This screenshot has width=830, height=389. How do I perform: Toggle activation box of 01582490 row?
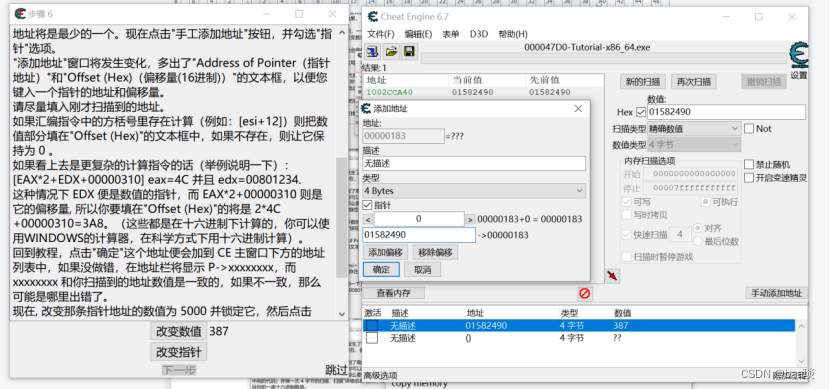(x=372, y=325)
